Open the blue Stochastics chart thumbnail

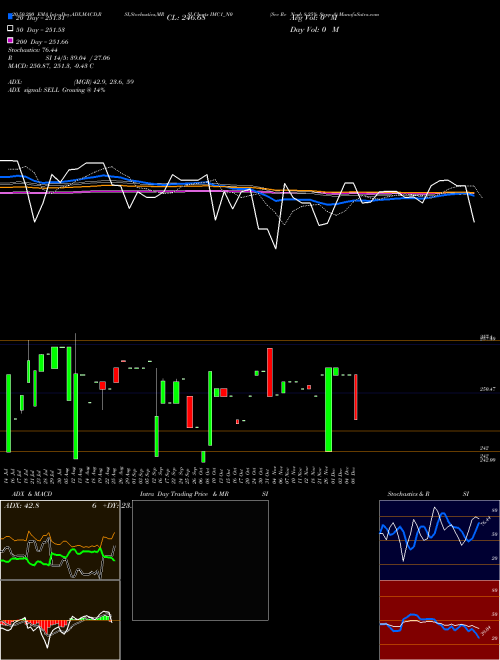439,540
